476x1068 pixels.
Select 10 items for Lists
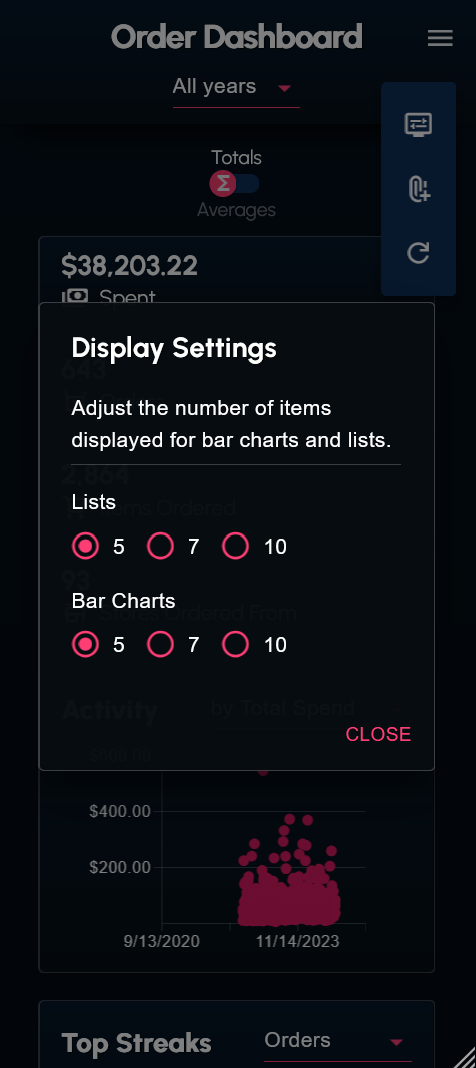(x=236, y=546)
